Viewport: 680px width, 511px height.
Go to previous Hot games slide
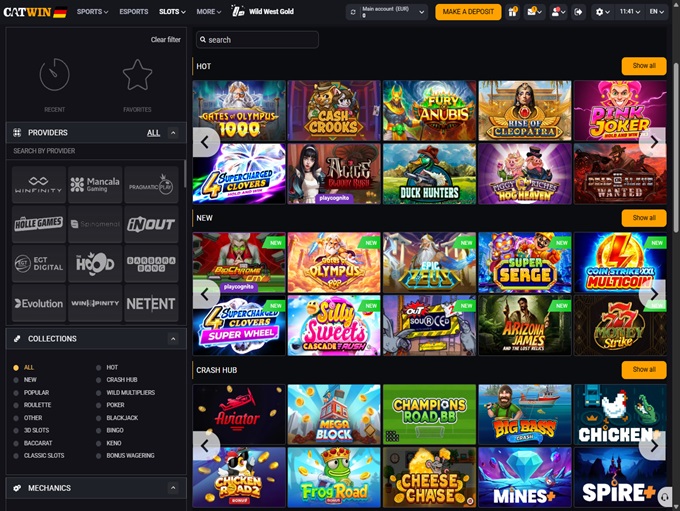pos(205,142)
